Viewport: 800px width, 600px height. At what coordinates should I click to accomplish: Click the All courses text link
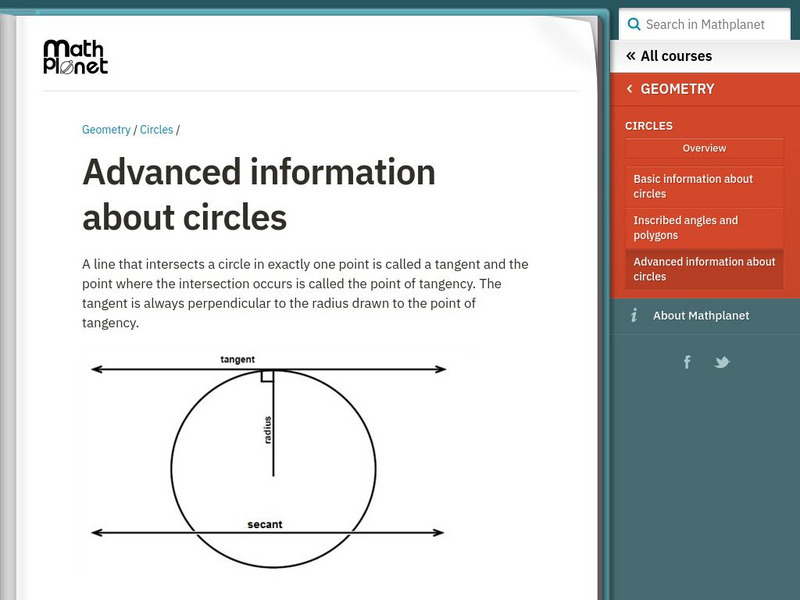tap(676, 56)
